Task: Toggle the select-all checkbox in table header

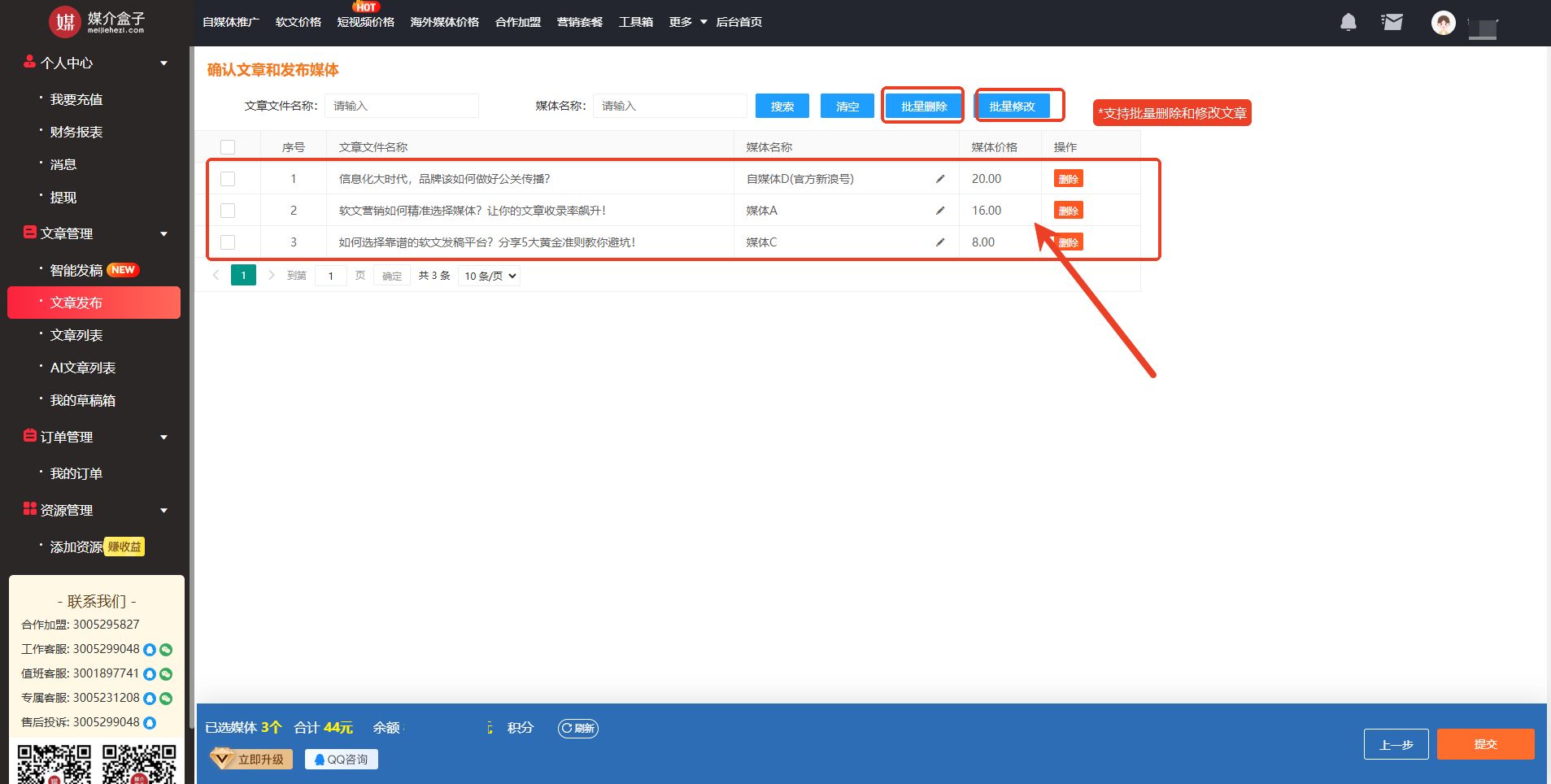Action: tap(228, 147)
